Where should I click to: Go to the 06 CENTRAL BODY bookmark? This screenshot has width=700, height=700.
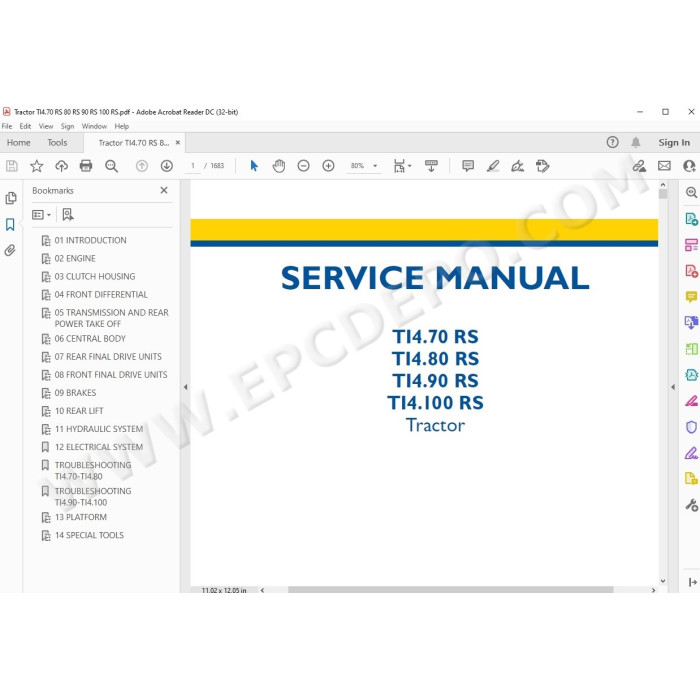pos(90,338)
